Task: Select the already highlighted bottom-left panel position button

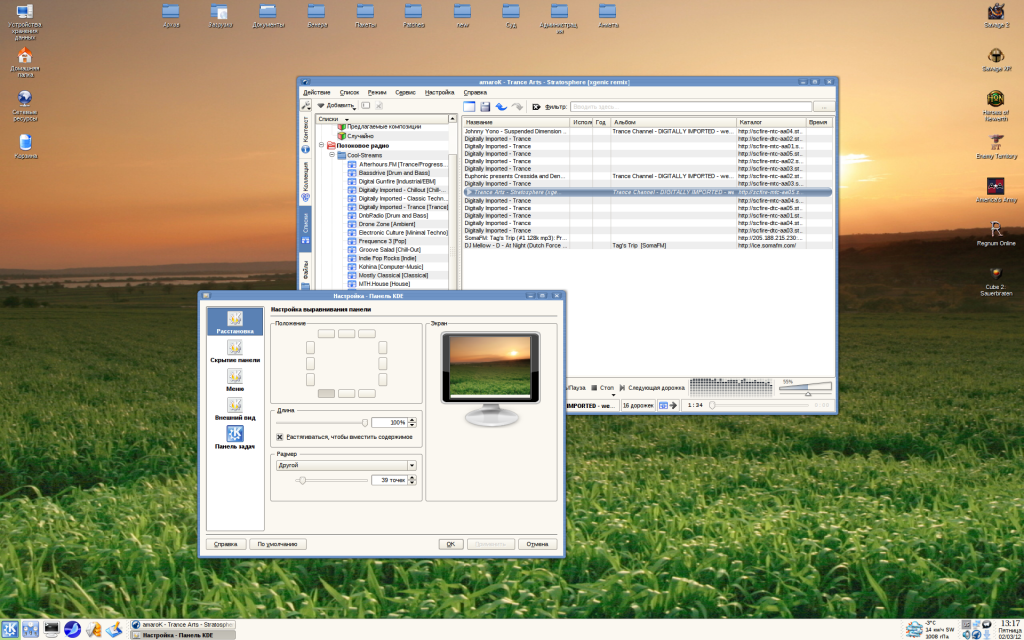Action: (x=327, y=394)
